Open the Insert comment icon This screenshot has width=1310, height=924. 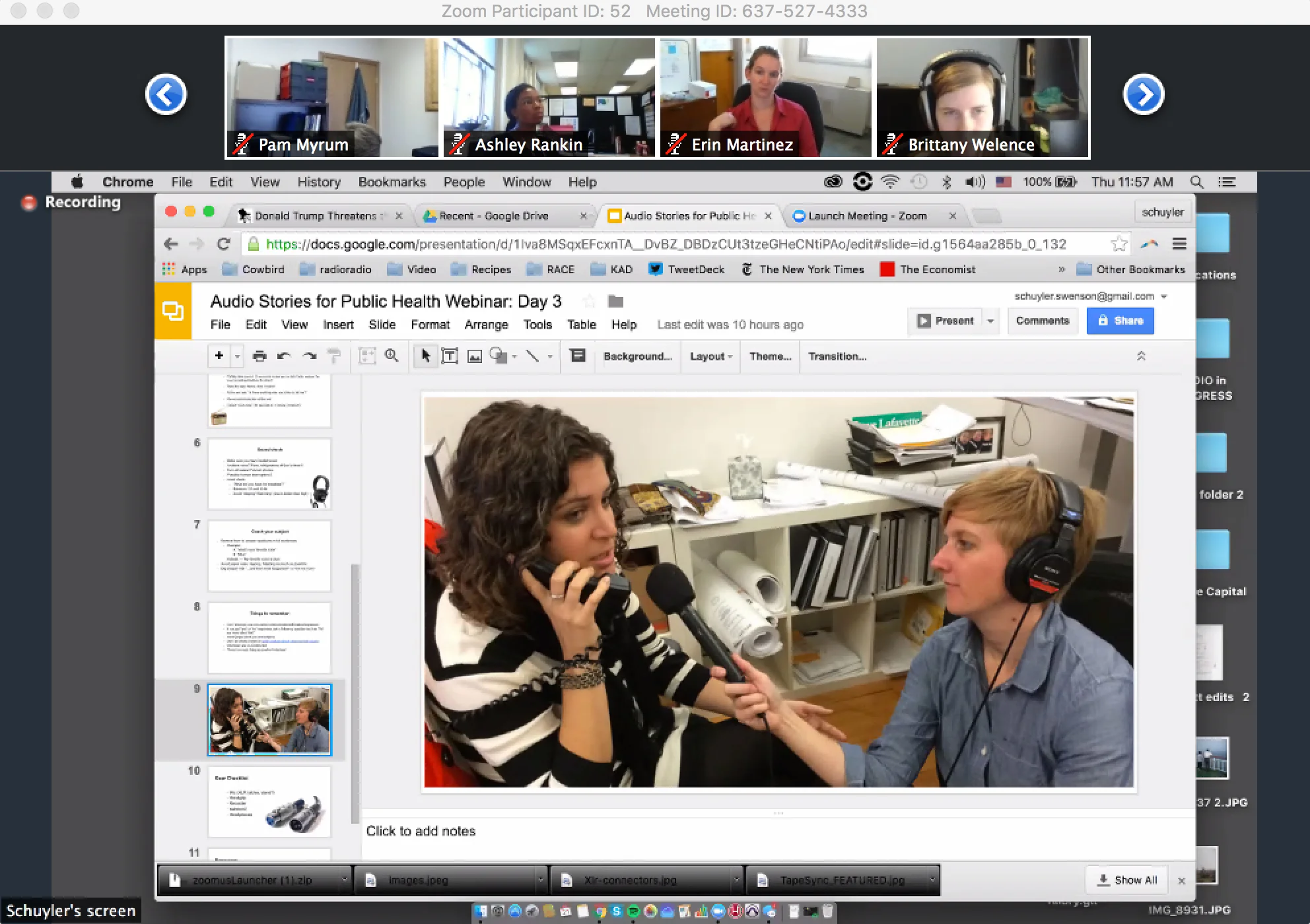pyautogui.click(x=578, y=356)
